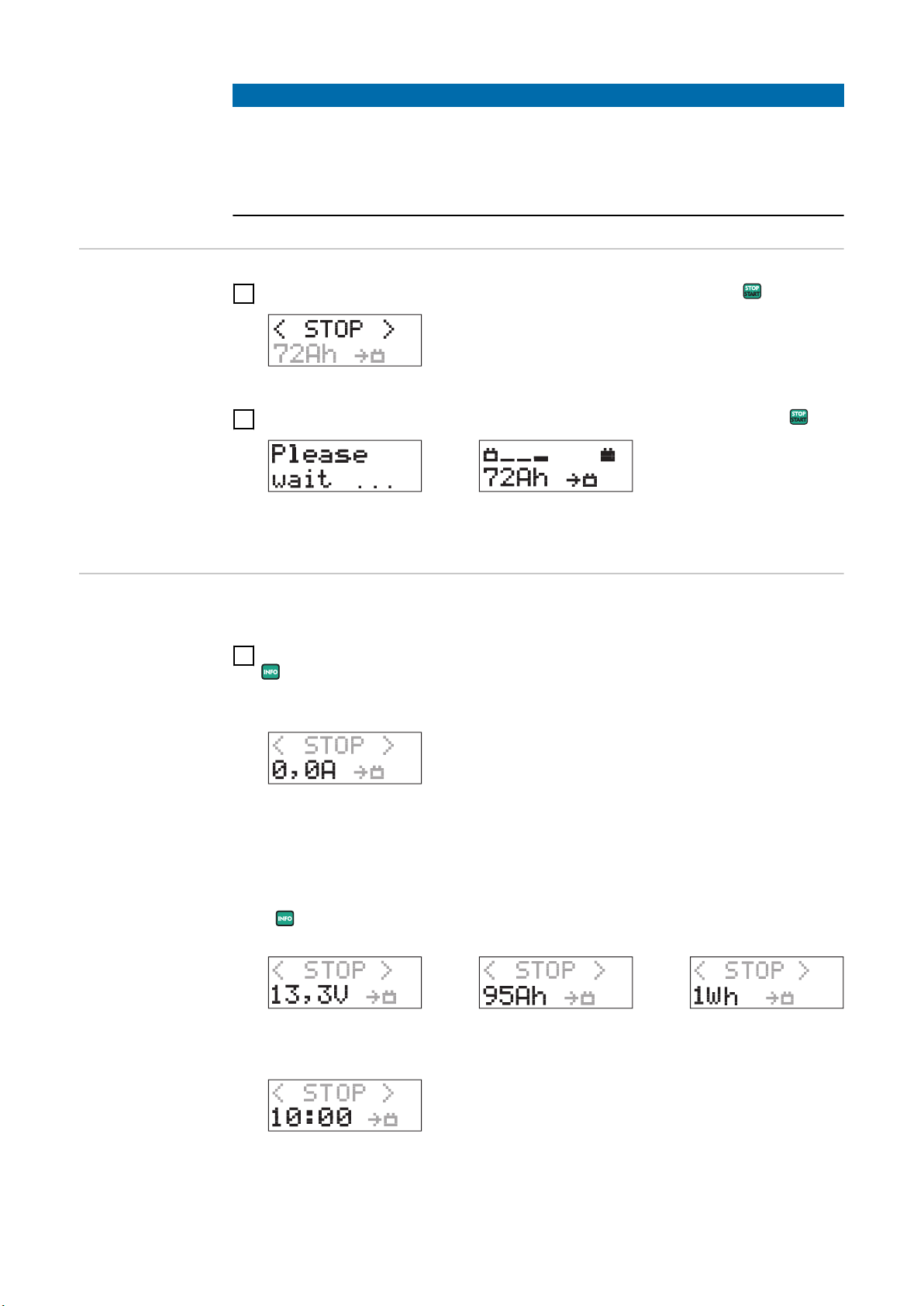Select the 13,3V voltage display
Screen dimensions: 924x1306
click(x=345, y=983)
